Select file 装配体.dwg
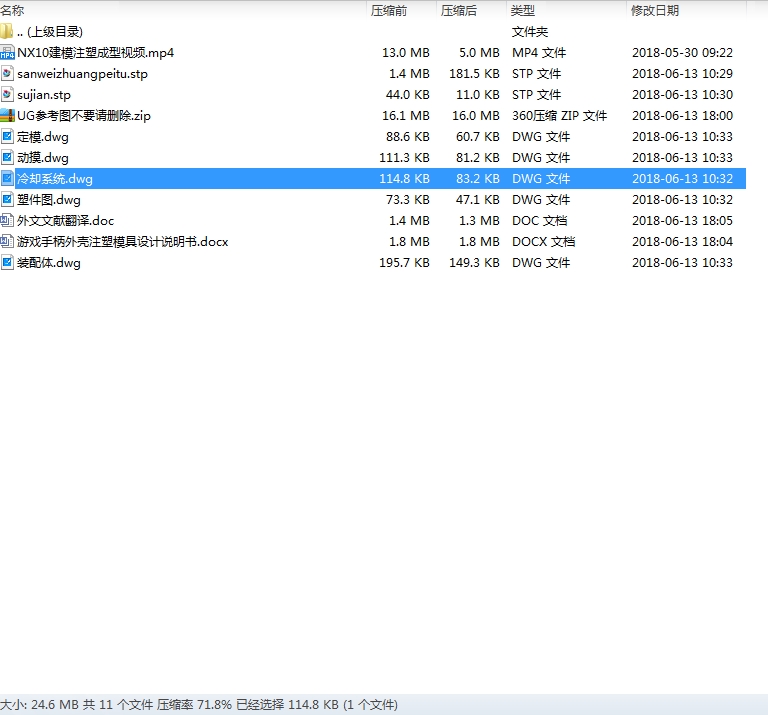 point(49,263)
